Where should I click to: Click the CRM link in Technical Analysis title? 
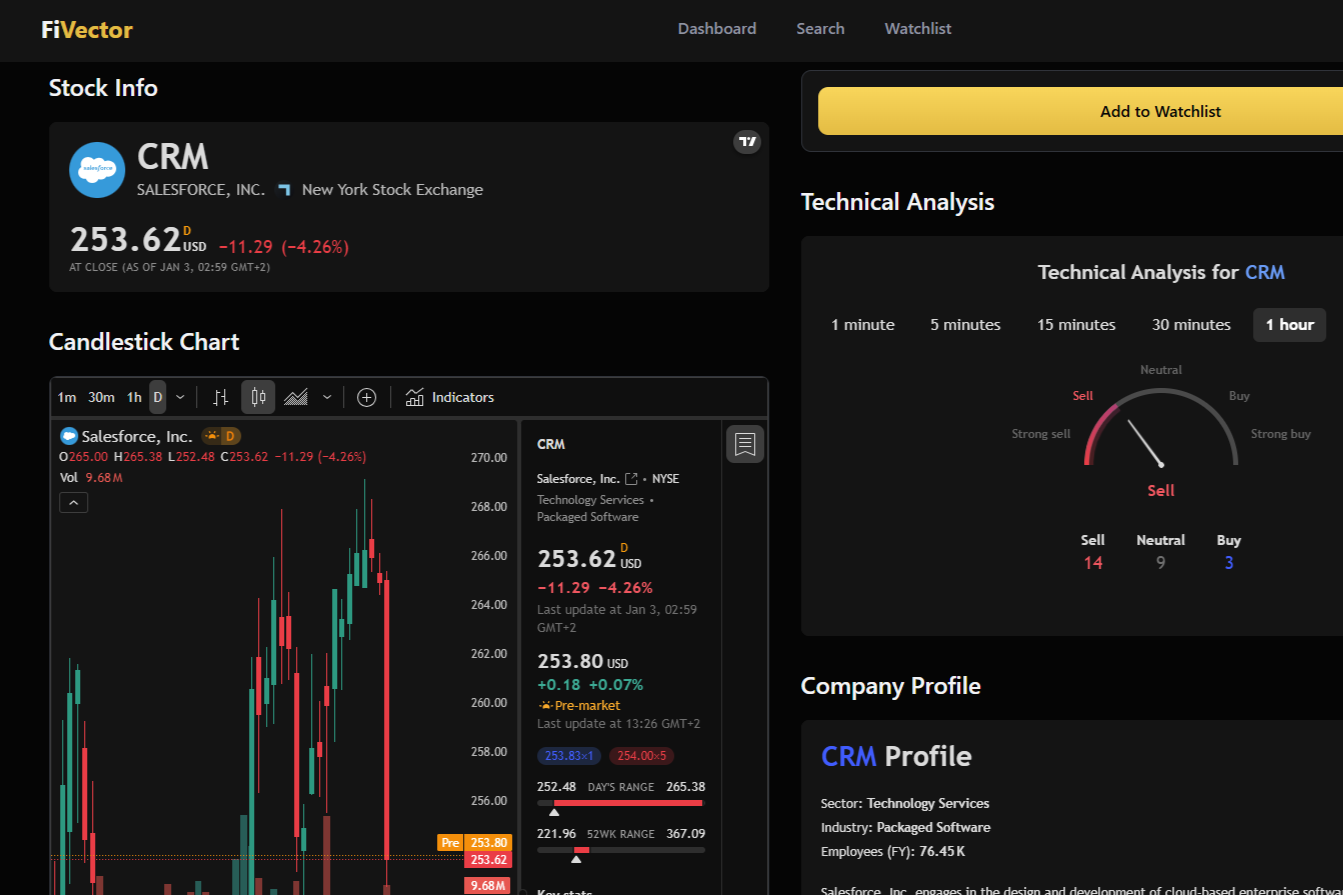coord(1265,272)
